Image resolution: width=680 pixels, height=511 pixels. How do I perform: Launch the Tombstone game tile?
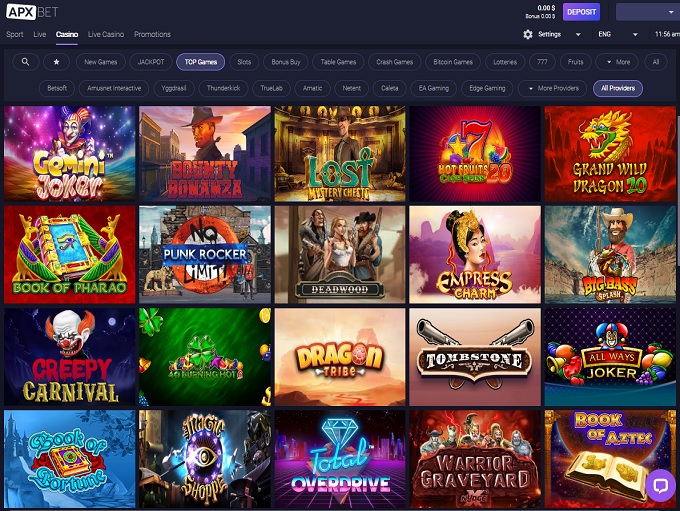pyautogui.click(x=475, y=357)
